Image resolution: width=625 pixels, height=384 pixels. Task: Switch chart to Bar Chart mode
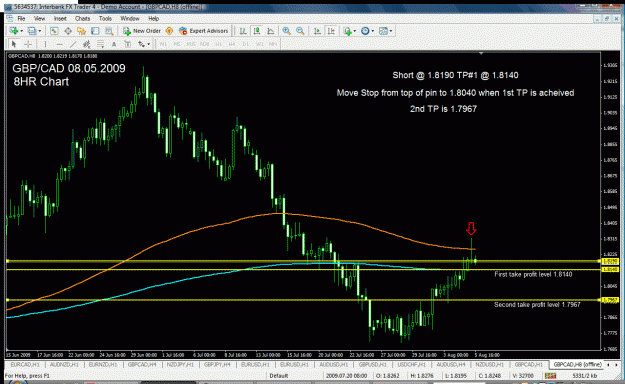(243, 31)
